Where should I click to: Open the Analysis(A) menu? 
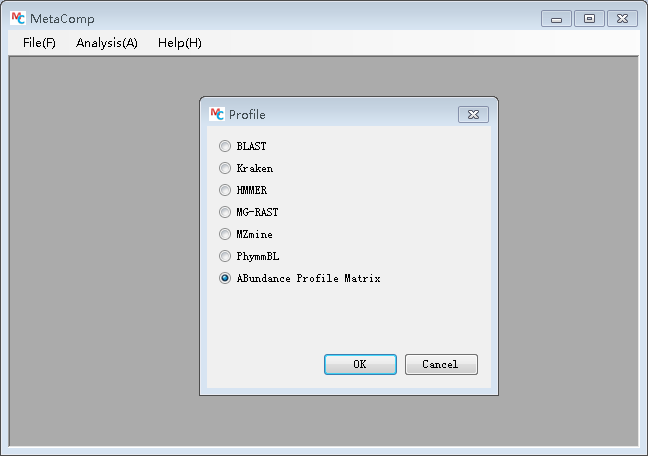[107, 43]
